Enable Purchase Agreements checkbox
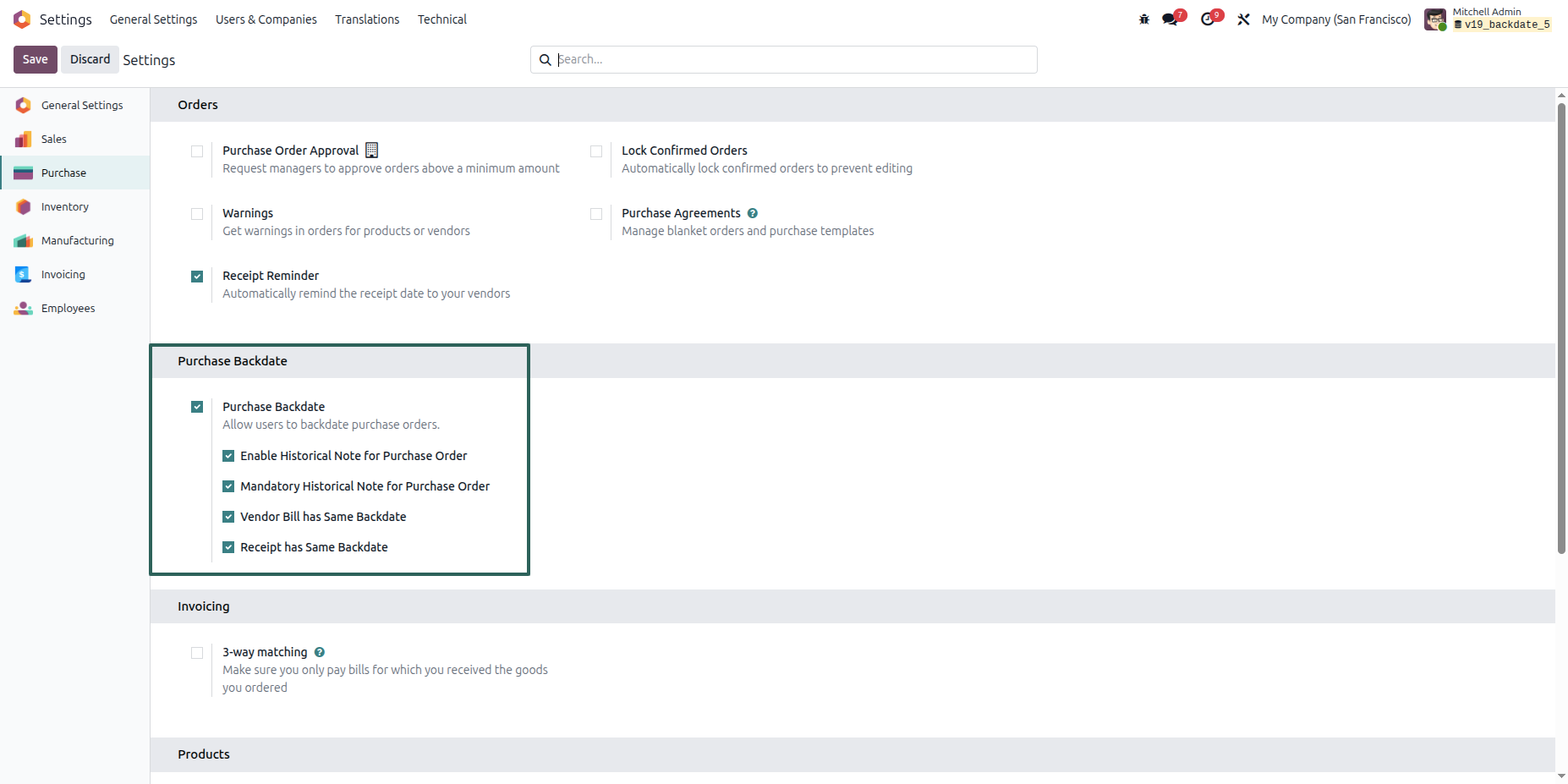Image resolution: width=1568 pixels, height=784 pixels. (596, 214)
